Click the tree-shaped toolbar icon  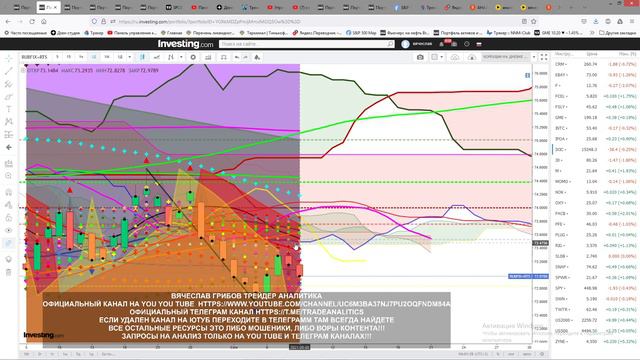click(x=257, y=57)
